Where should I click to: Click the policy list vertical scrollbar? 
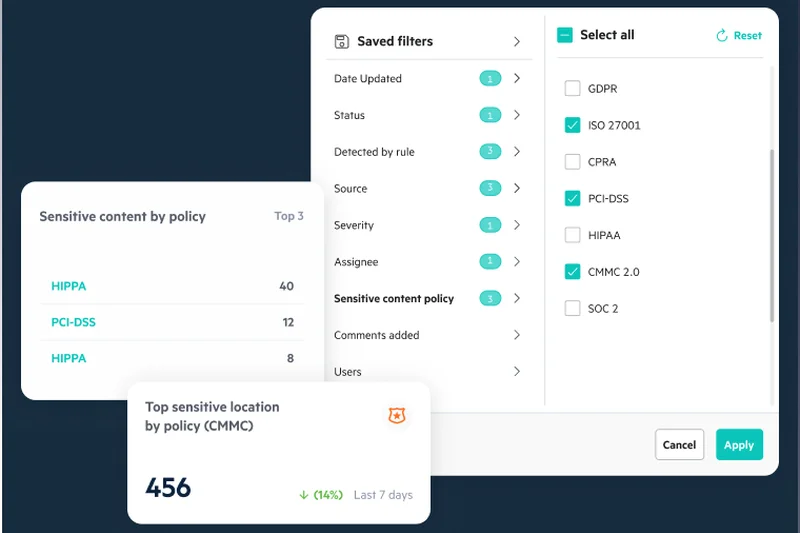[x=771, y=235]
